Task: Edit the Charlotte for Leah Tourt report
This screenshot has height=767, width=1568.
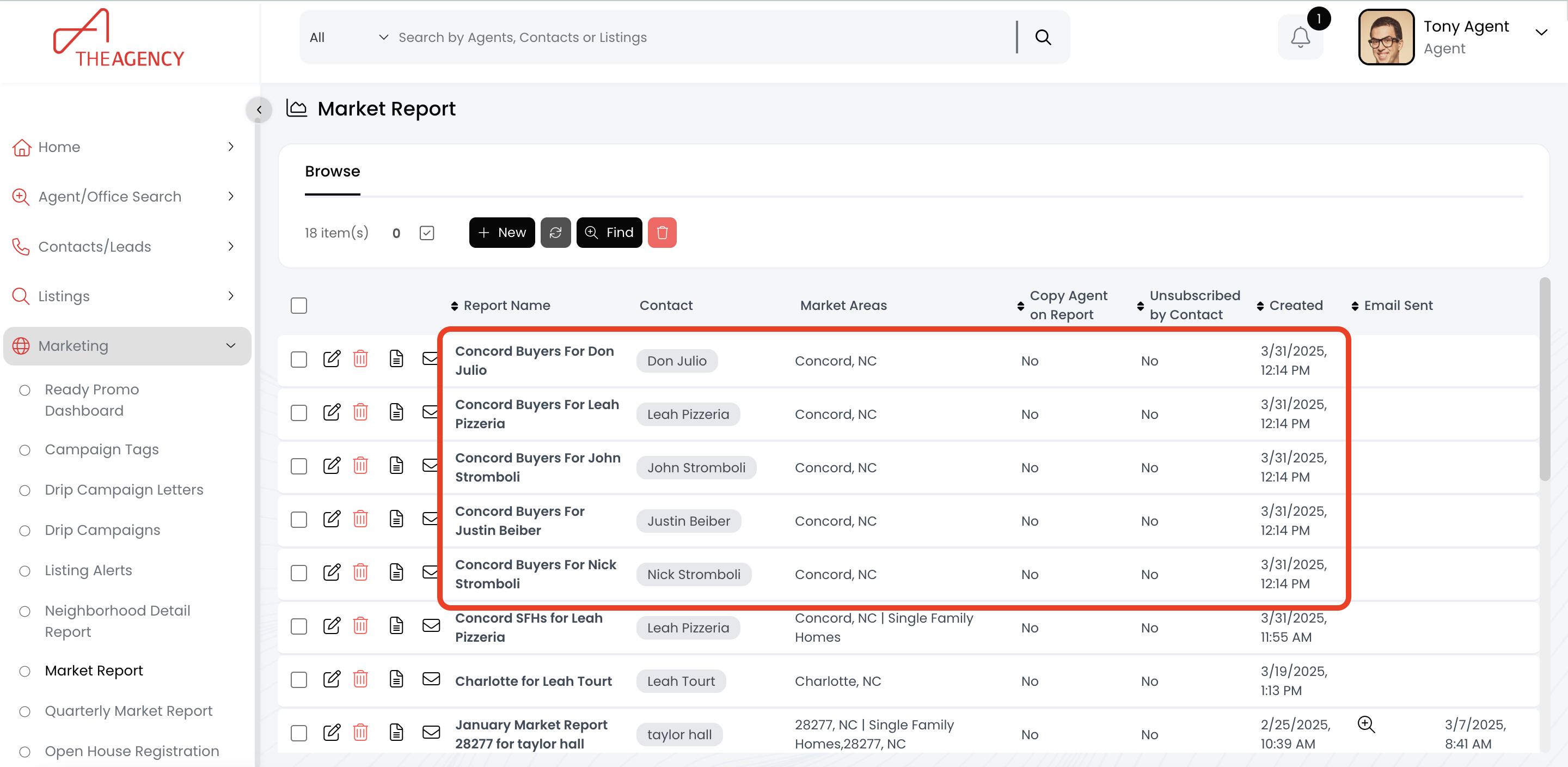Action: (x=331, y=679)
